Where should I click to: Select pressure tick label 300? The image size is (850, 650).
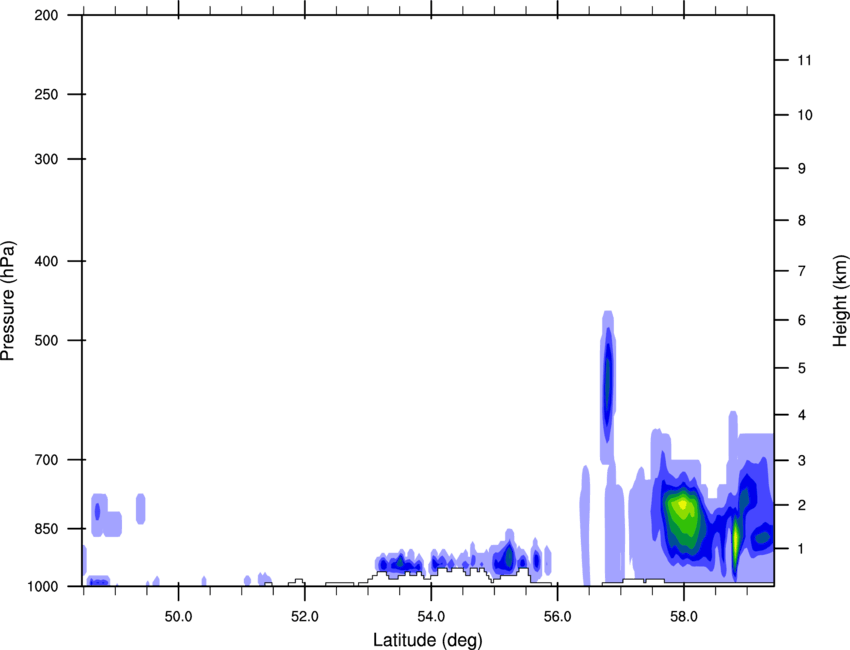point(46,159)
